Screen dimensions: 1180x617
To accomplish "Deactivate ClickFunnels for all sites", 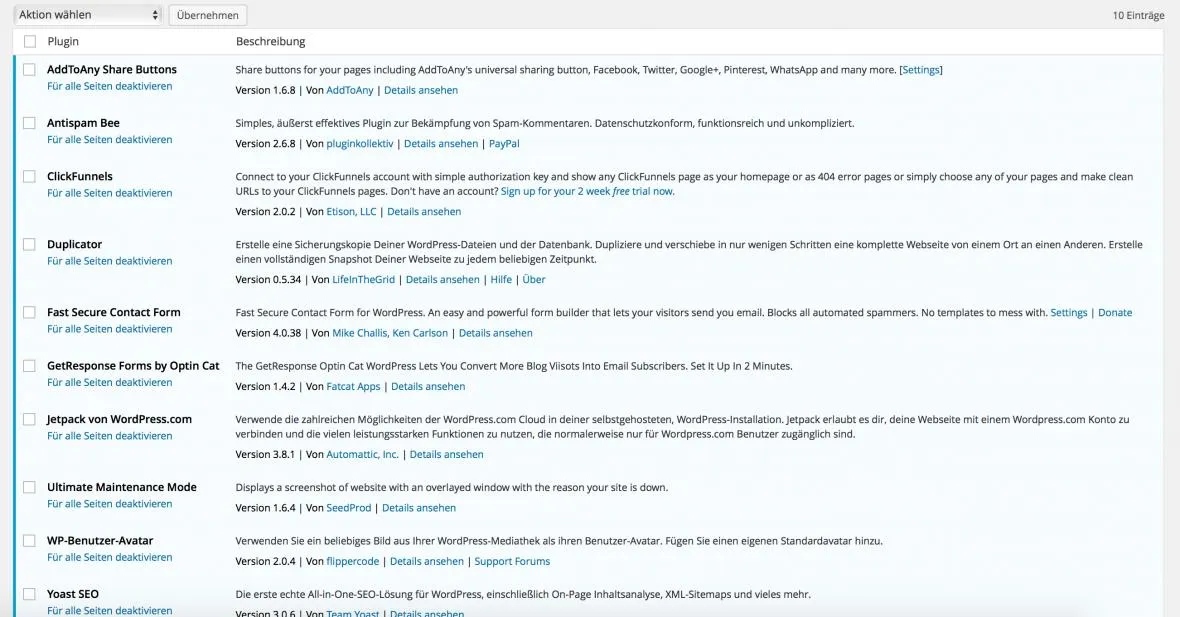I will click(110, 193).
